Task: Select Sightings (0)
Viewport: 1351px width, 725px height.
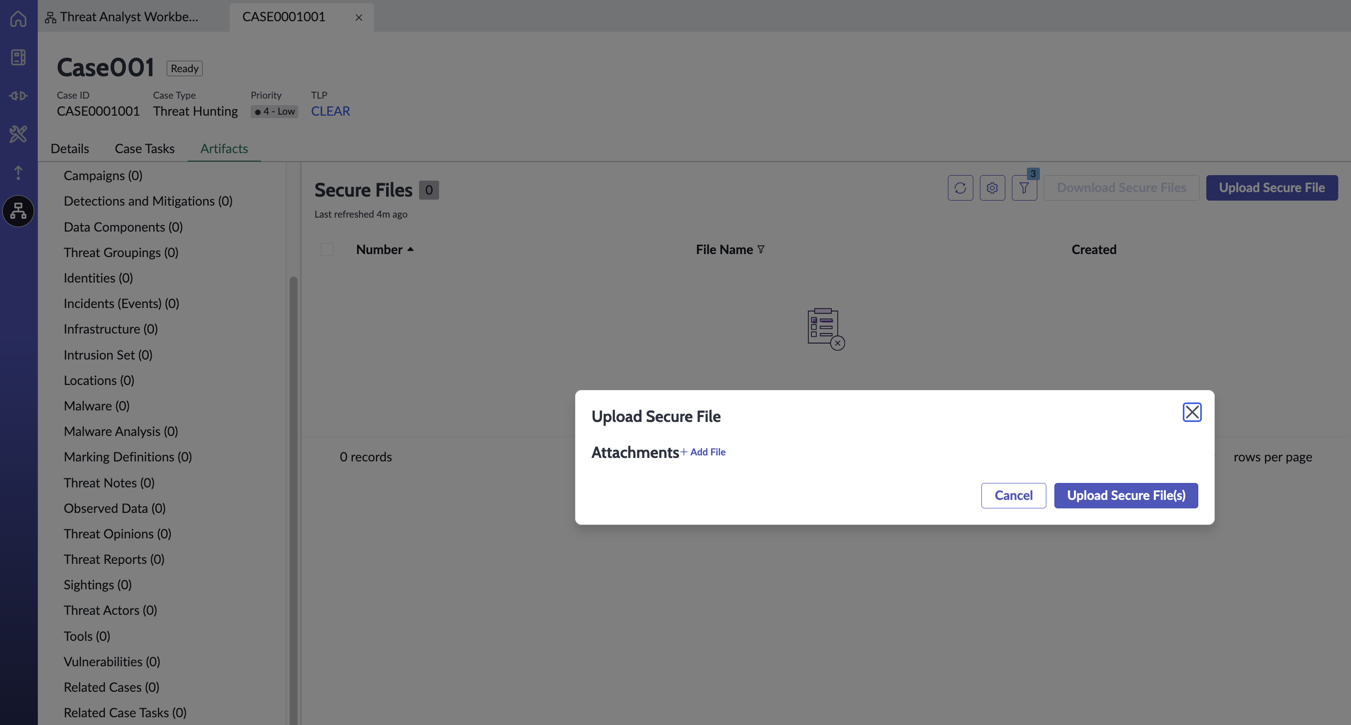Action: pos(98,585)
